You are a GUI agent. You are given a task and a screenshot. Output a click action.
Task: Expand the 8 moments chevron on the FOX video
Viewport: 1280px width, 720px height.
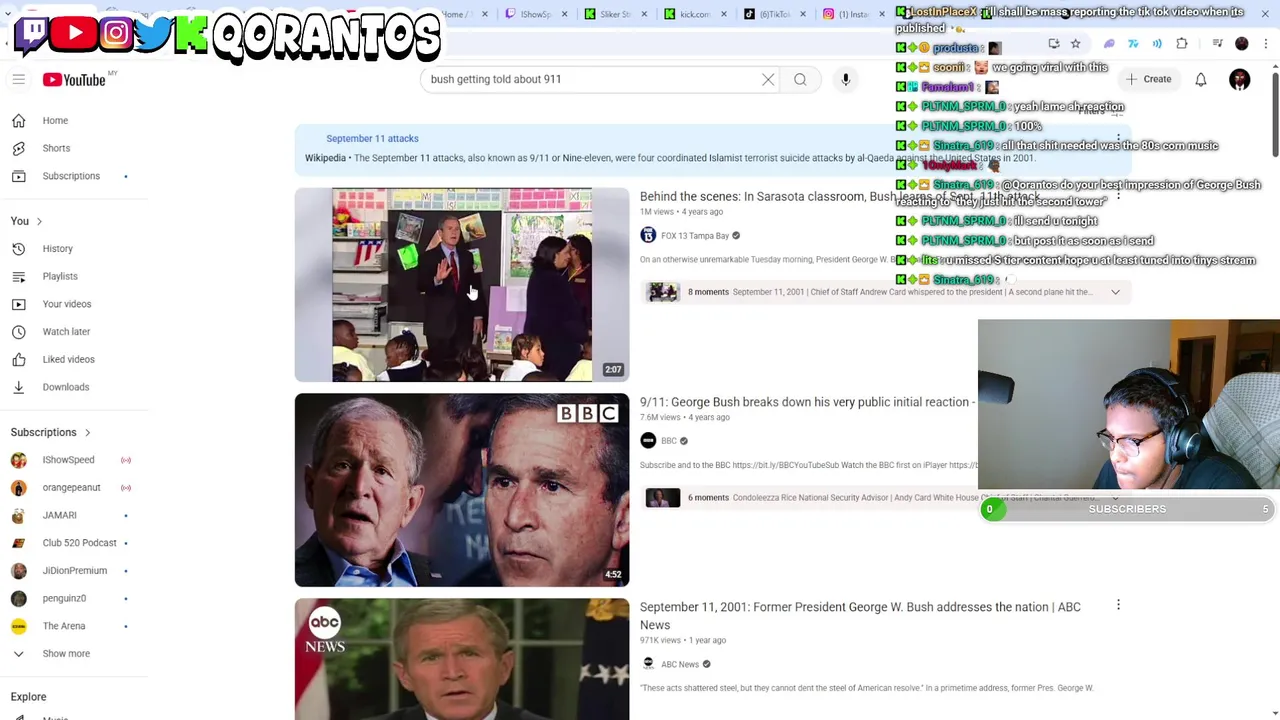[x=1115, y=292]
